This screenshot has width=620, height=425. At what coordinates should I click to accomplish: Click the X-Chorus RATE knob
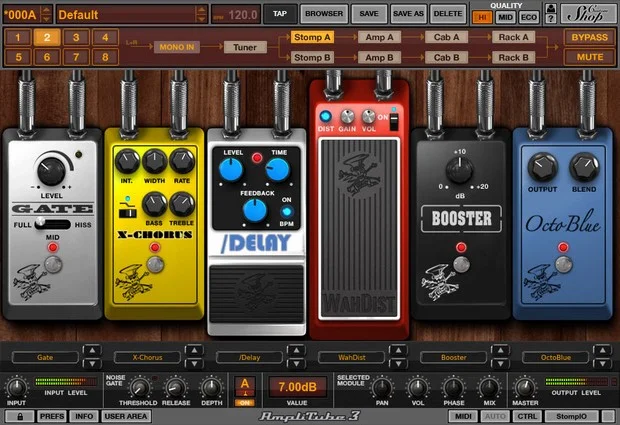(x=182, y=162)
